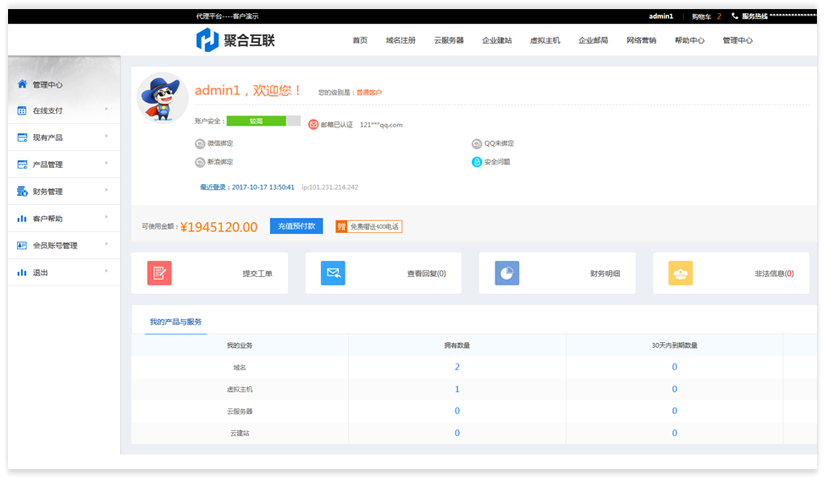Click the 聚合互联 logo
This screenshot has width=826, height=478.
[235, 40]
